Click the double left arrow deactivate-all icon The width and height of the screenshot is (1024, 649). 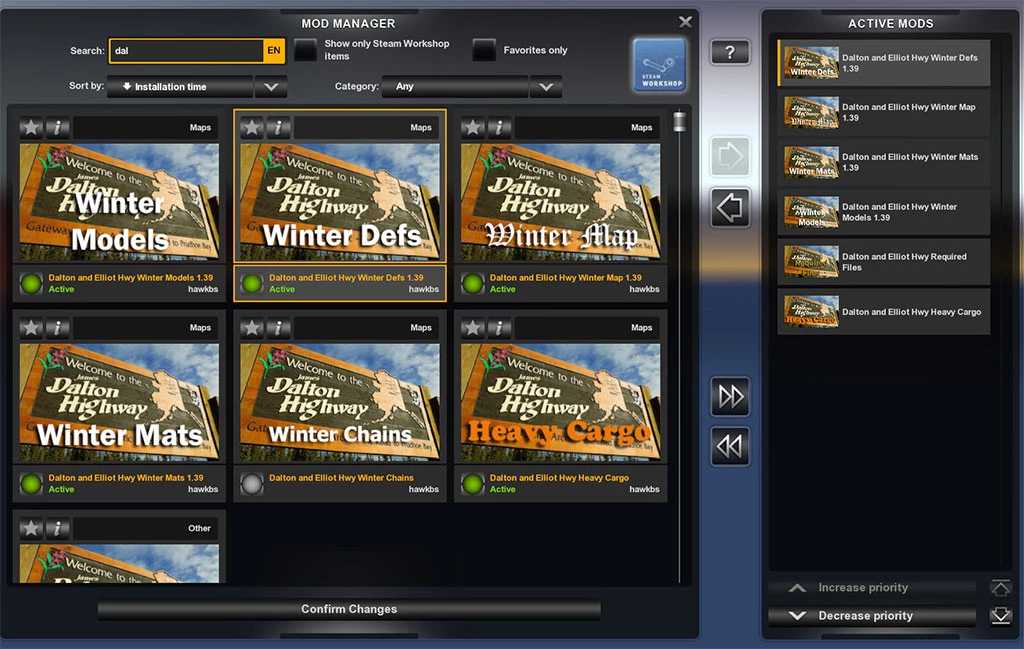click(x=730, y=446)
